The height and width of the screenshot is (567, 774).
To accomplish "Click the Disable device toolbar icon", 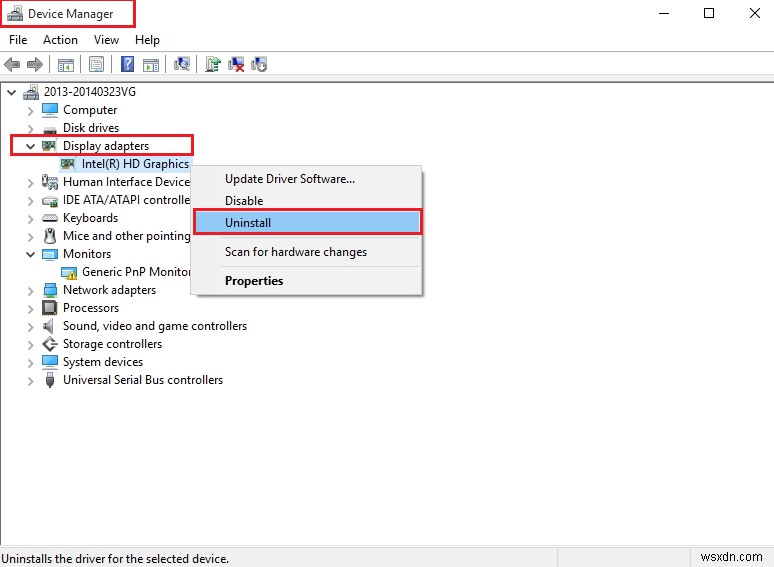I will coord(259,64).
